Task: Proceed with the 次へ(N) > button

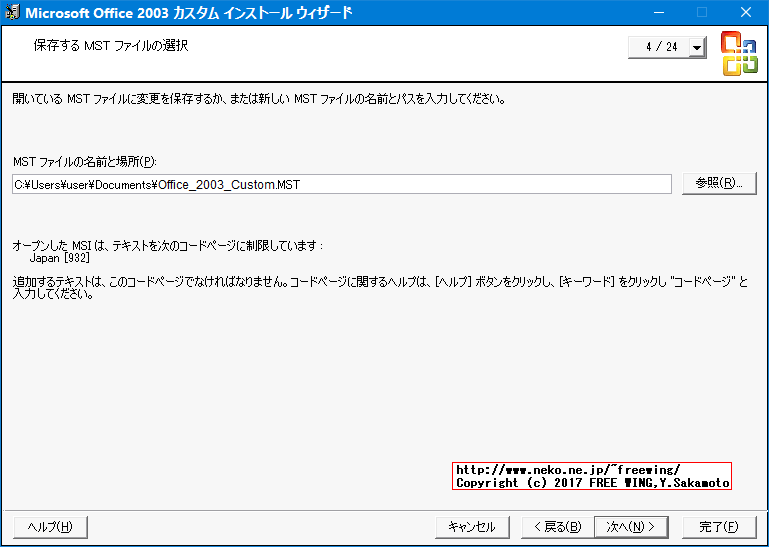Action: (631, 527)
